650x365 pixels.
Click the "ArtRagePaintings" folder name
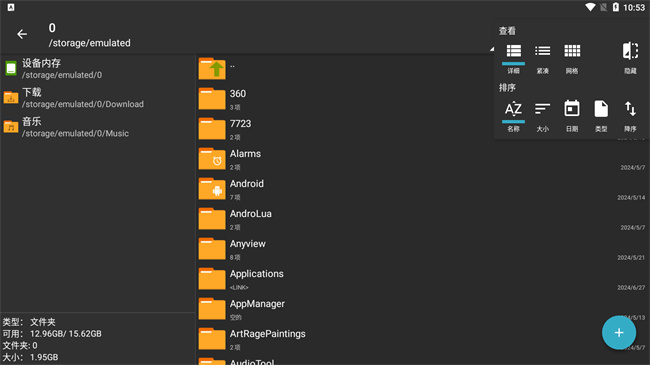pyautogui.click(x=267, y=334)
